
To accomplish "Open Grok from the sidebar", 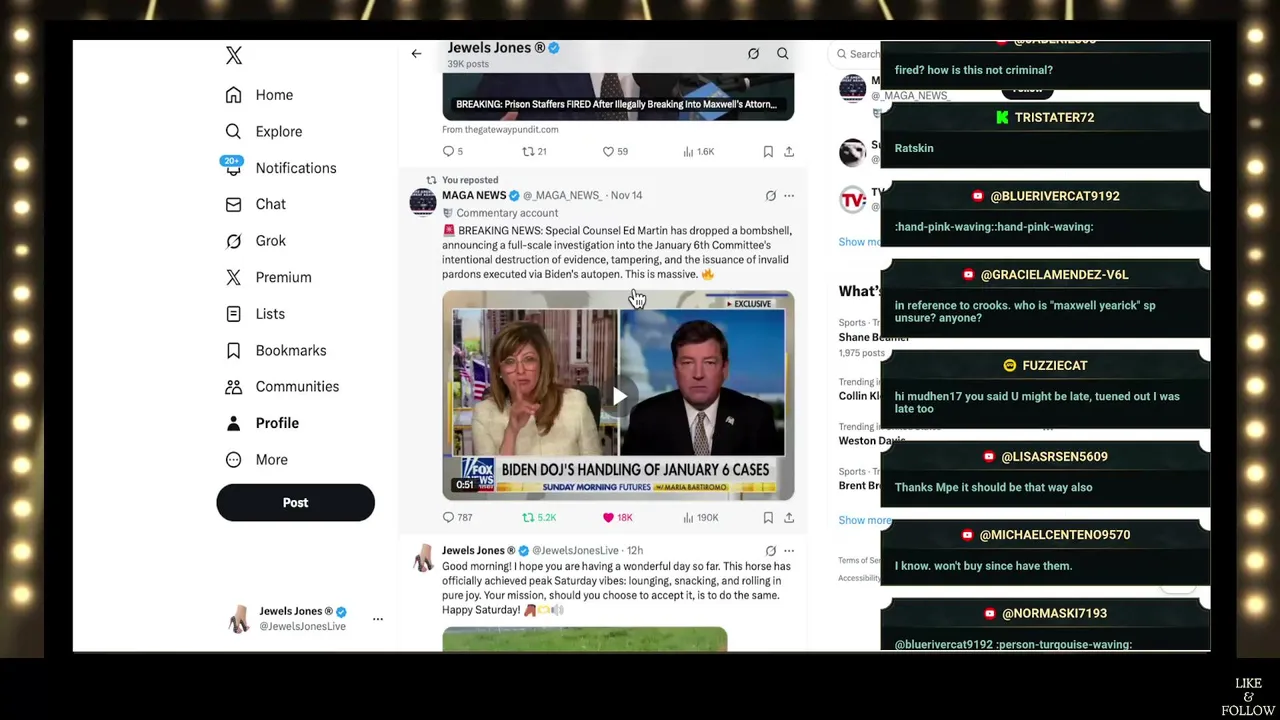I will [256, 241].
